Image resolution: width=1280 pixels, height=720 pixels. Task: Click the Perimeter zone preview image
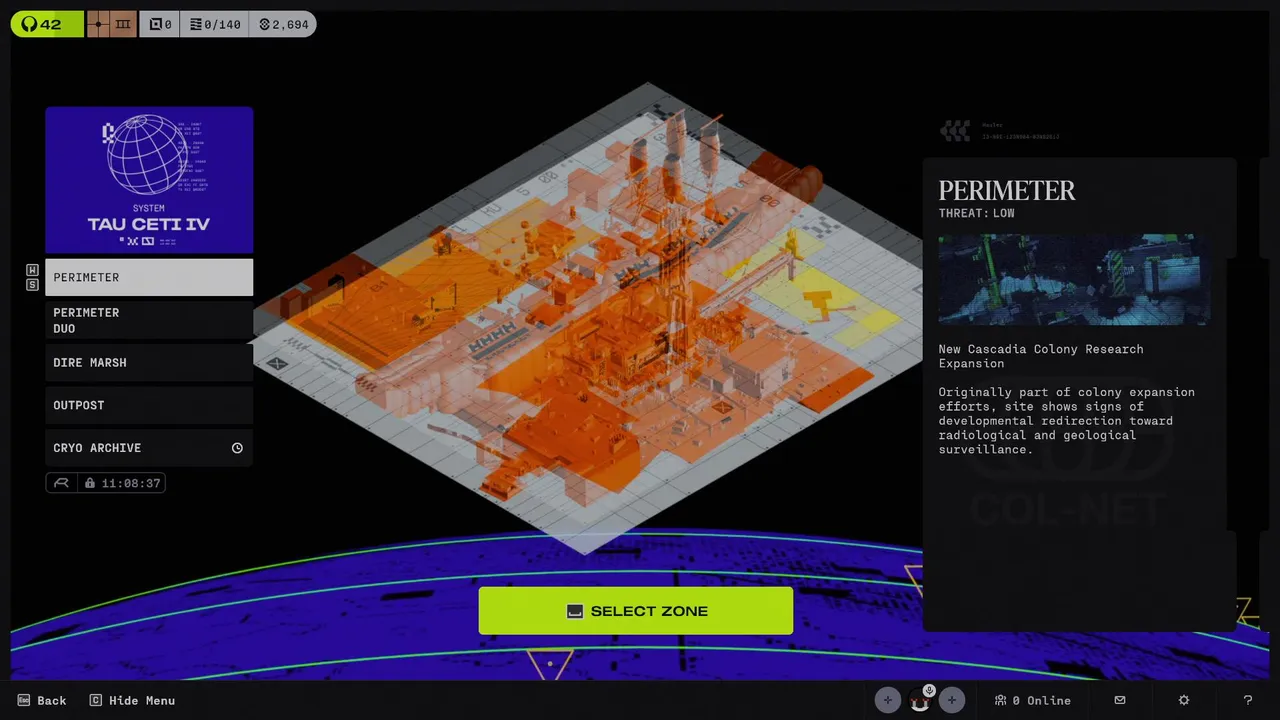pos(1074,280)
